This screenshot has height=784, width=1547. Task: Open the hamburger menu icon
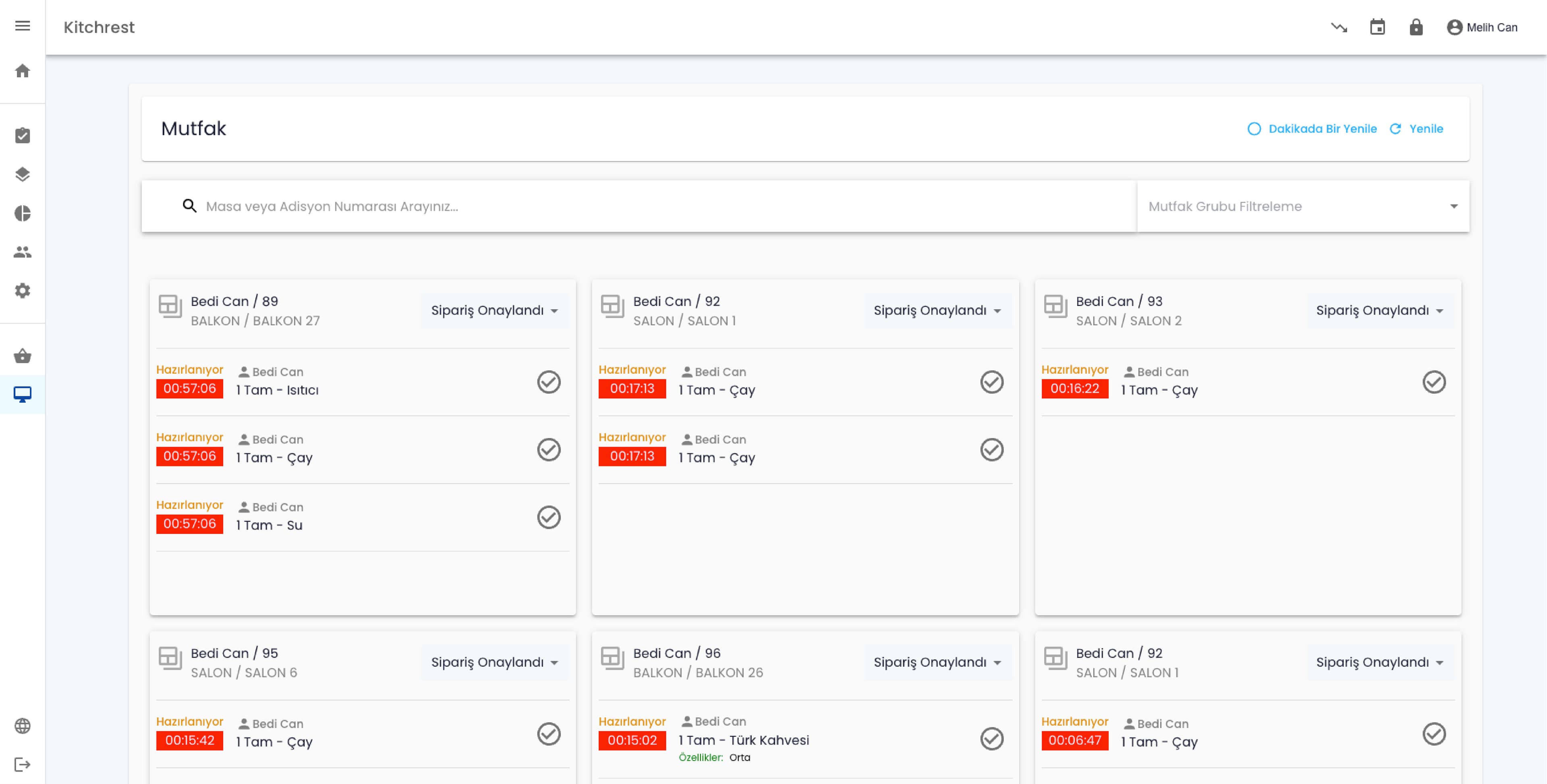coord(22,26)
